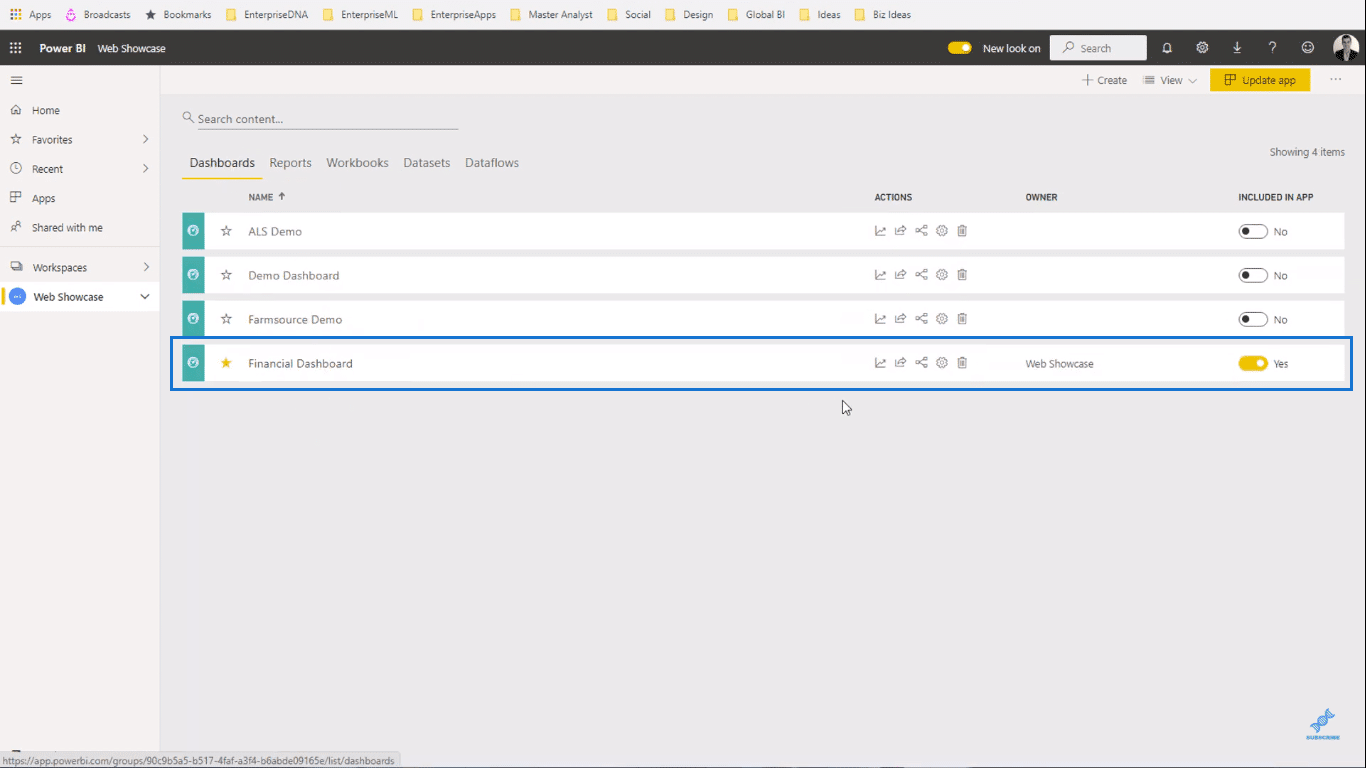Open the Financial Dashboard link

300,363
